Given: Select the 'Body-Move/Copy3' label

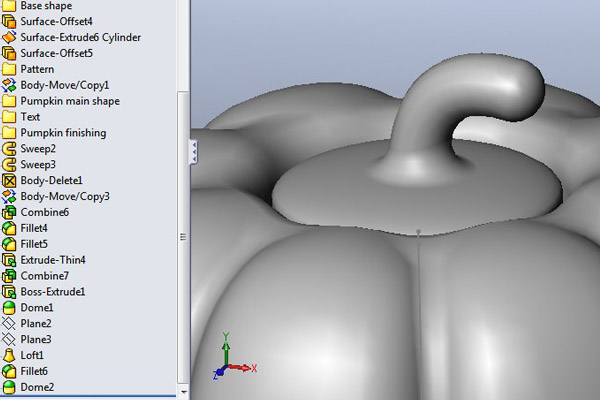Looking at the screenshot, I should (65, 197).
